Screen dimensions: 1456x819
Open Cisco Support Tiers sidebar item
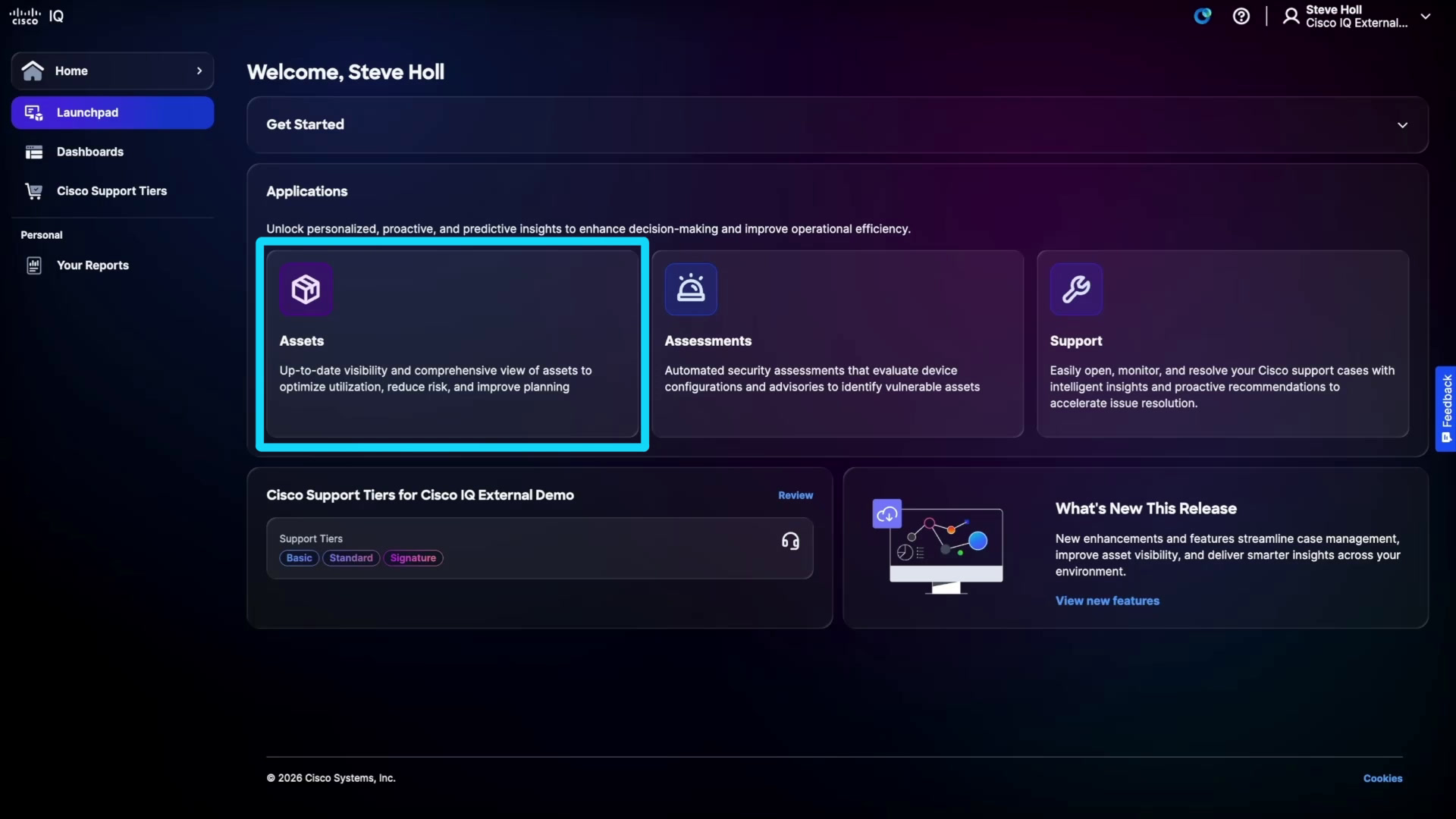[x=112, y=191]
